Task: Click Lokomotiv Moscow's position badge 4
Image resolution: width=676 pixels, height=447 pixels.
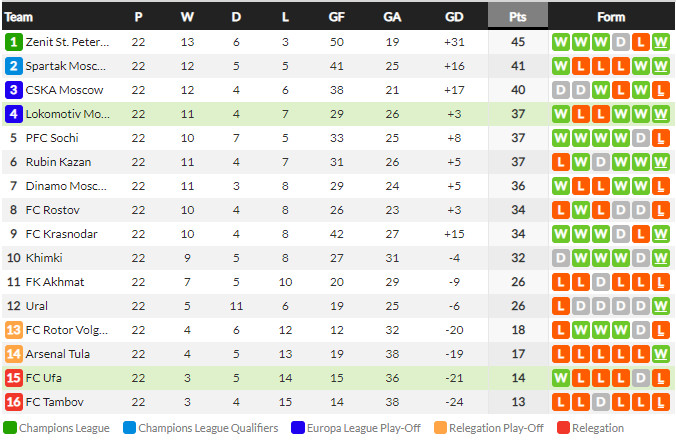Action: (14, 114)
